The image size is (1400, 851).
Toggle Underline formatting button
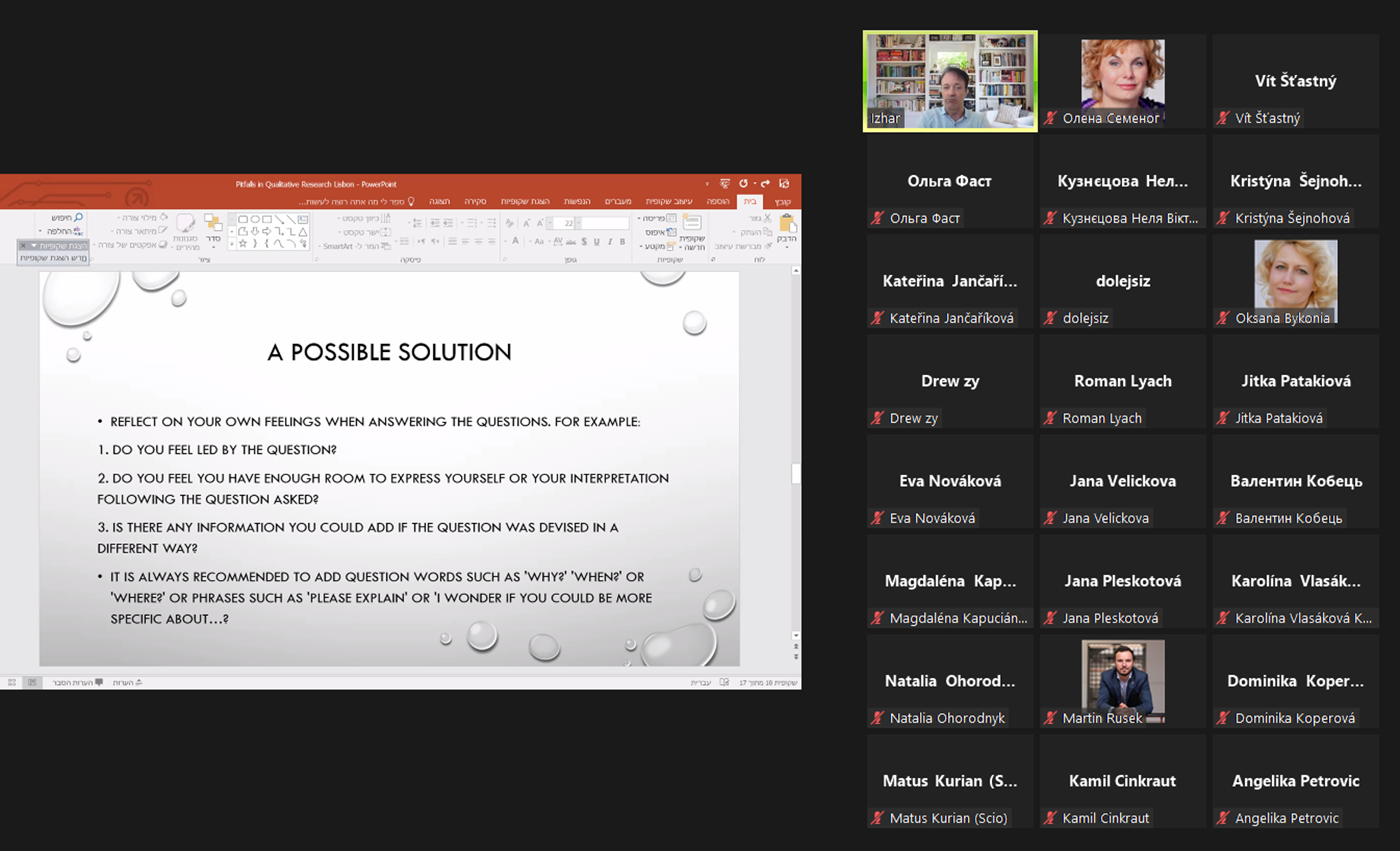[x=596, y=242]
